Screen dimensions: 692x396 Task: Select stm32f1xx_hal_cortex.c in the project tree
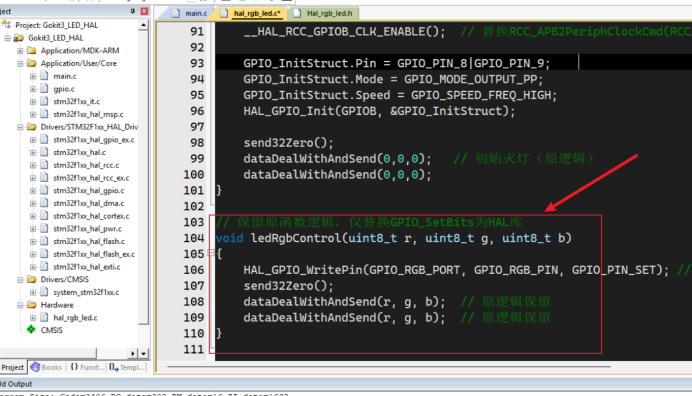coord(91,216)
